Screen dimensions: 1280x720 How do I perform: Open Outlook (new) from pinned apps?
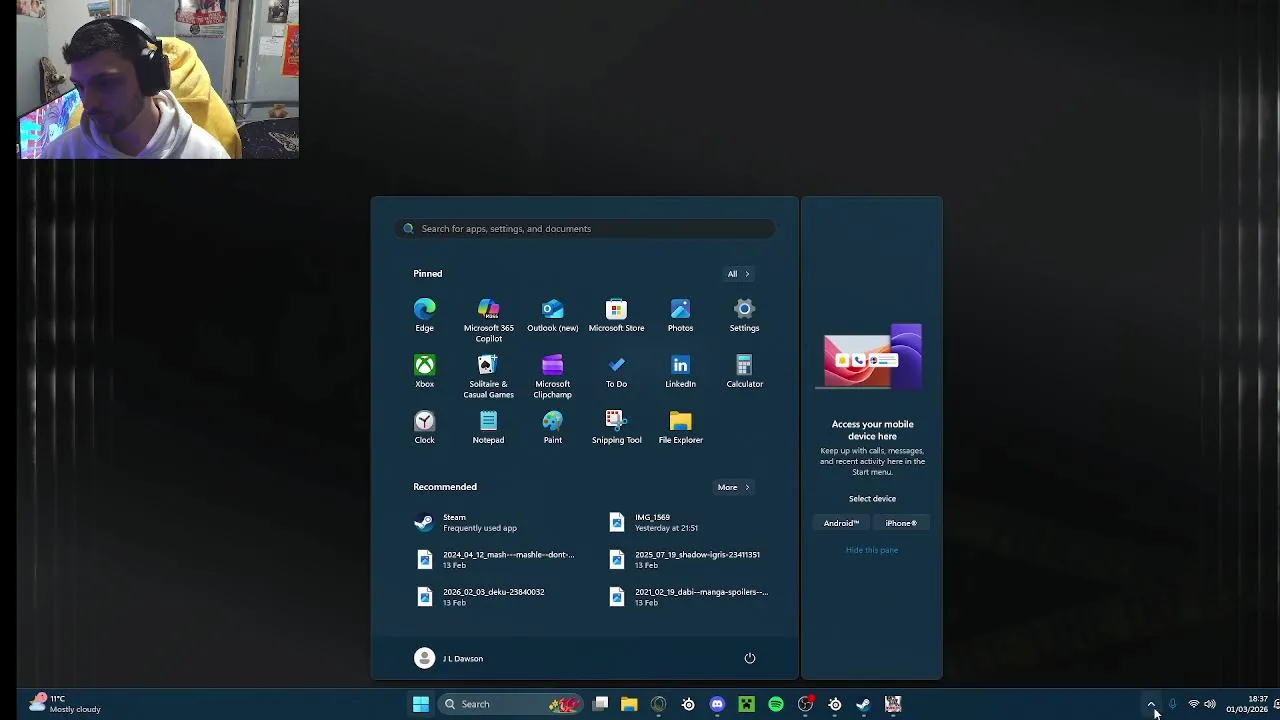pos(552,315)
